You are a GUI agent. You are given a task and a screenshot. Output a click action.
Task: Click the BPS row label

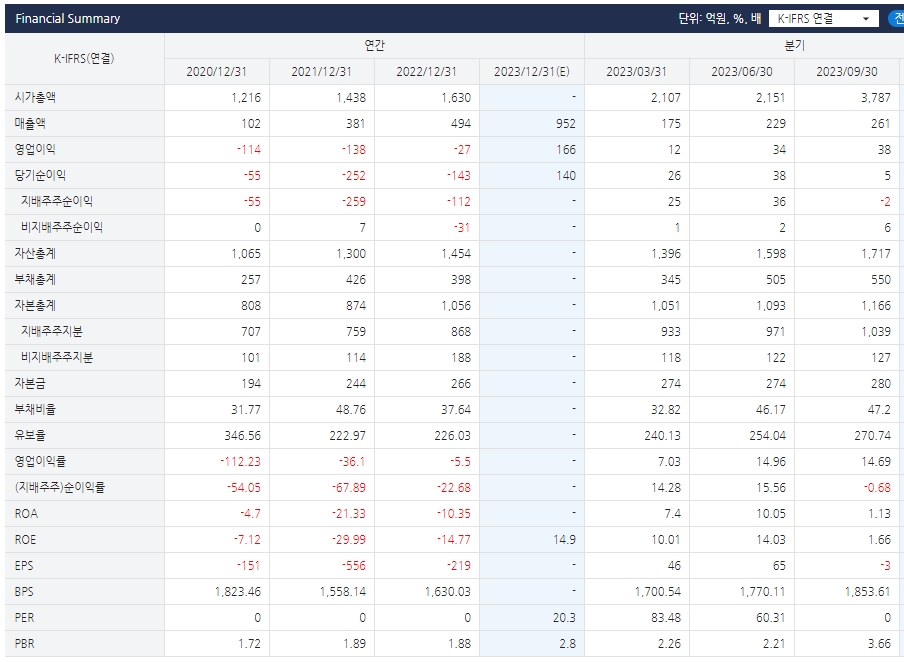(24, 591)
